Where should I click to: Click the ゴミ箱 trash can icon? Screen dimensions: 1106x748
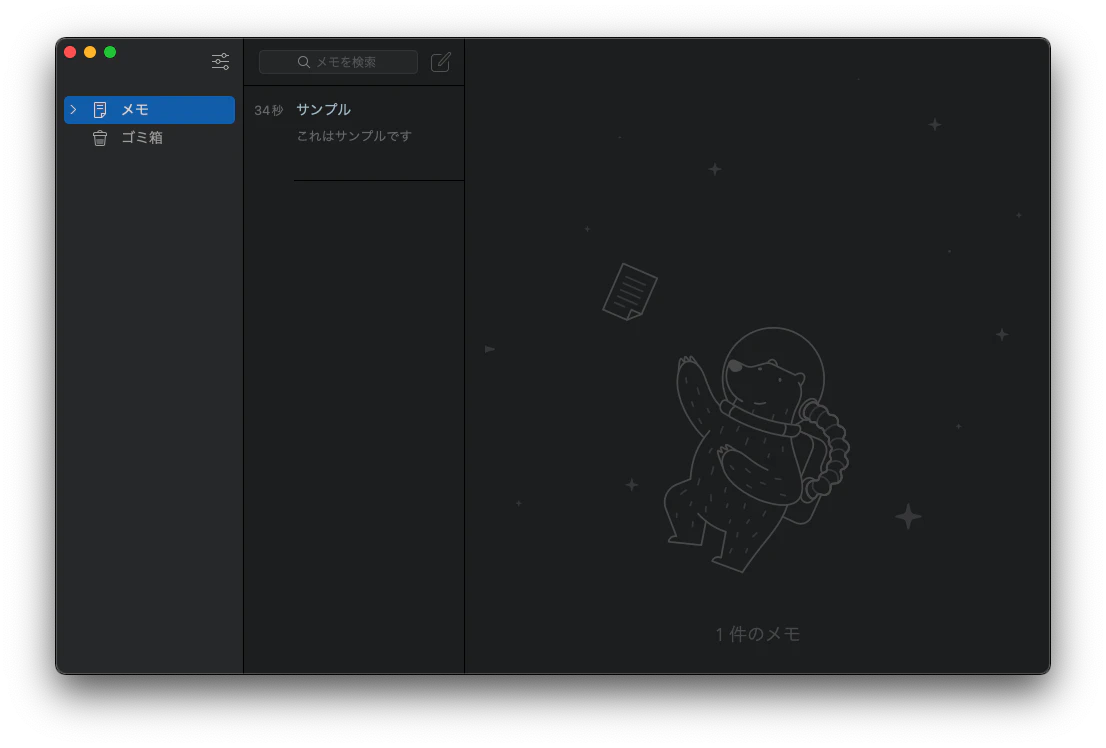coord(100,138)
